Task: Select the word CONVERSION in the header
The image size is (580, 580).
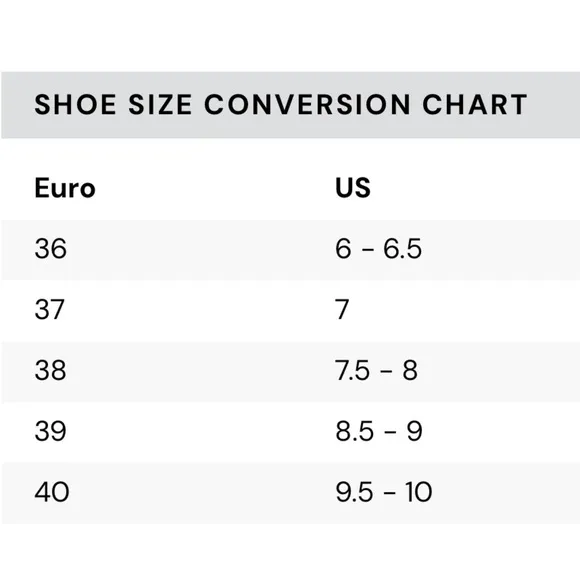Action: [307, 105]
